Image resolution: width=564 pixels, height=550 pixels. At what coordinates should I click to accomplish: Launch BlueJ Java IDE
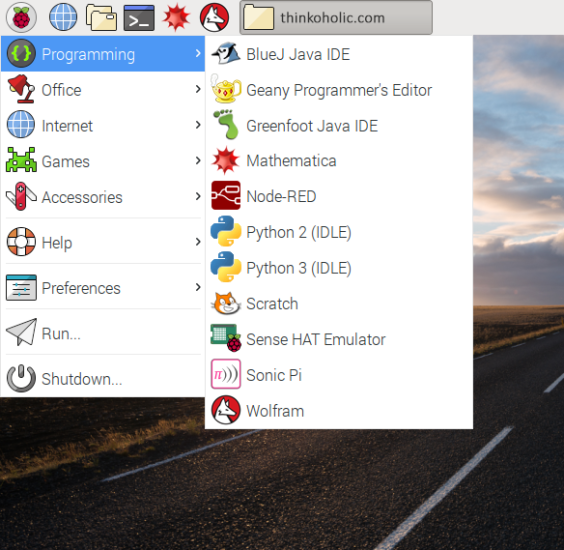point(339,54)
